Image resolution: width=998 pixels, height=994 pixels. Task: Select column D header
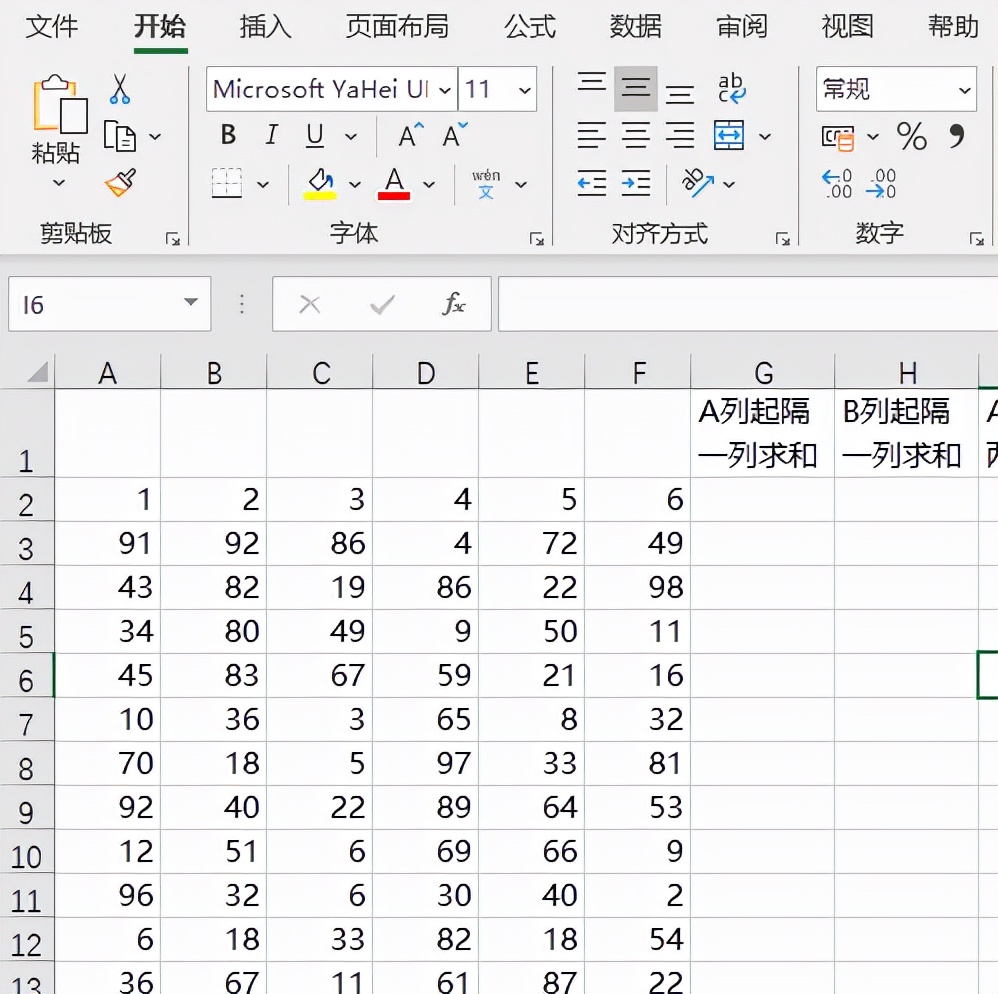pyautogui.click(x=426, y=372)
